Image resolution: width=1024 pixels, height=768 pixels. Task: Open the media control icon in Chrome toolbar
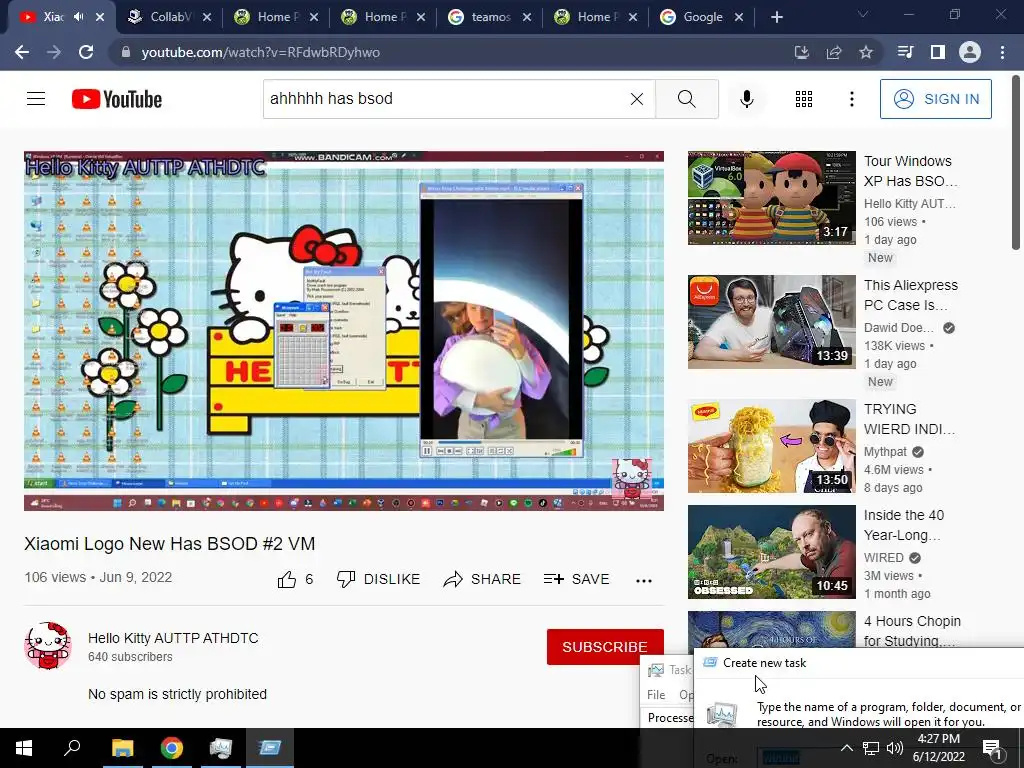tap(905, 52)
